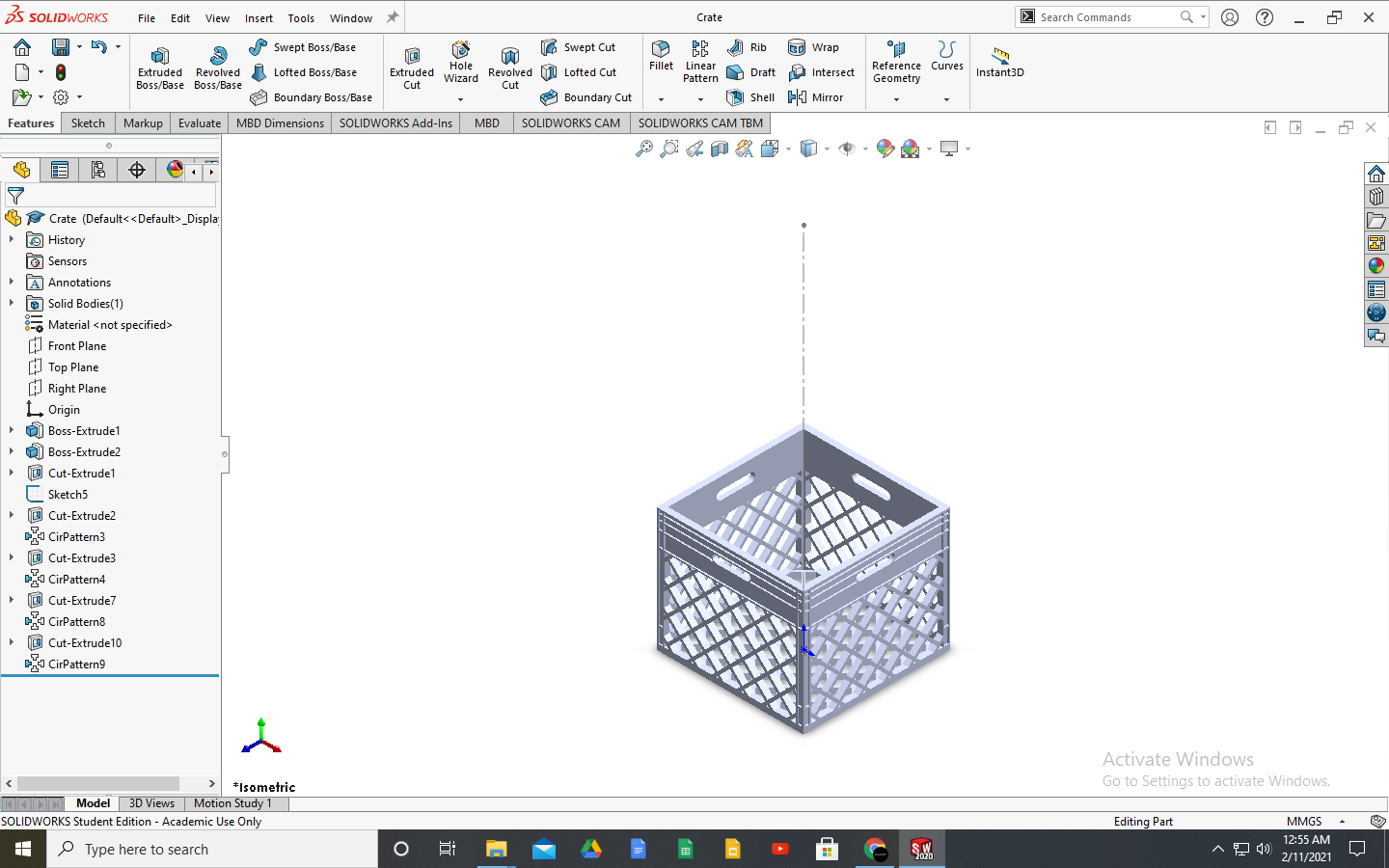Open the PropertyManager panel tab

(x=60, y=170)
